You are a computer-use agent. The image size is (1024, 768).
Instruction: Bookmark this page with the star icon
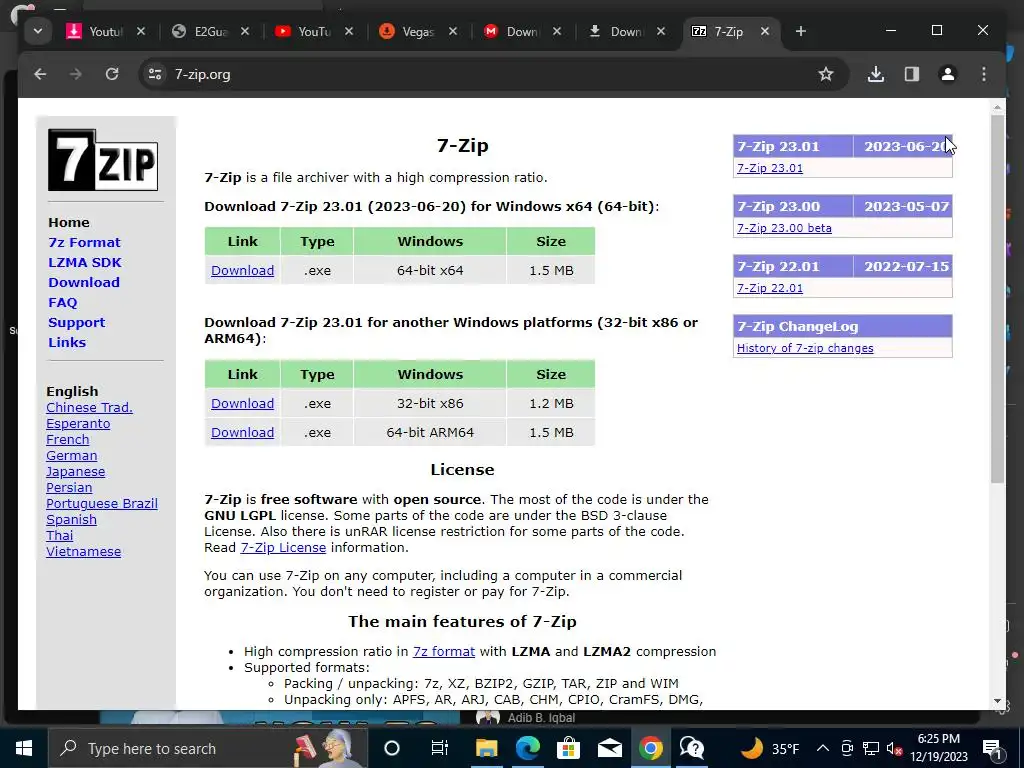coord(825,74)
